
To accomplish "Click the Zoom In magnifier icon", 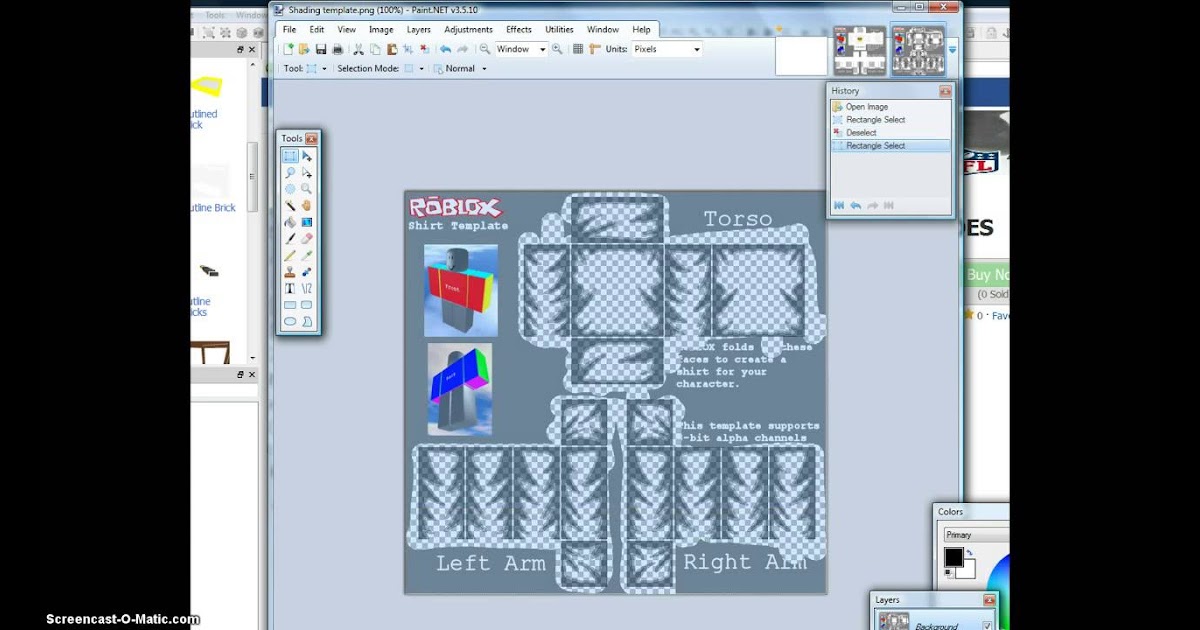I will (x=557, y=49).
